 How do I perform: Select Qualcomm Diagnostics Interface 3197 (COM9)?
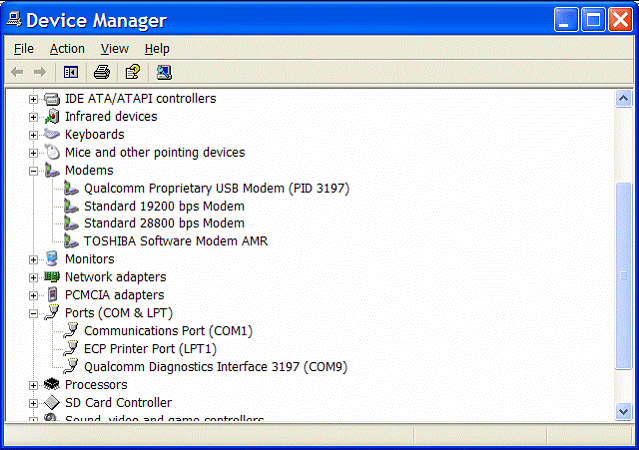(x=215, y=367)
